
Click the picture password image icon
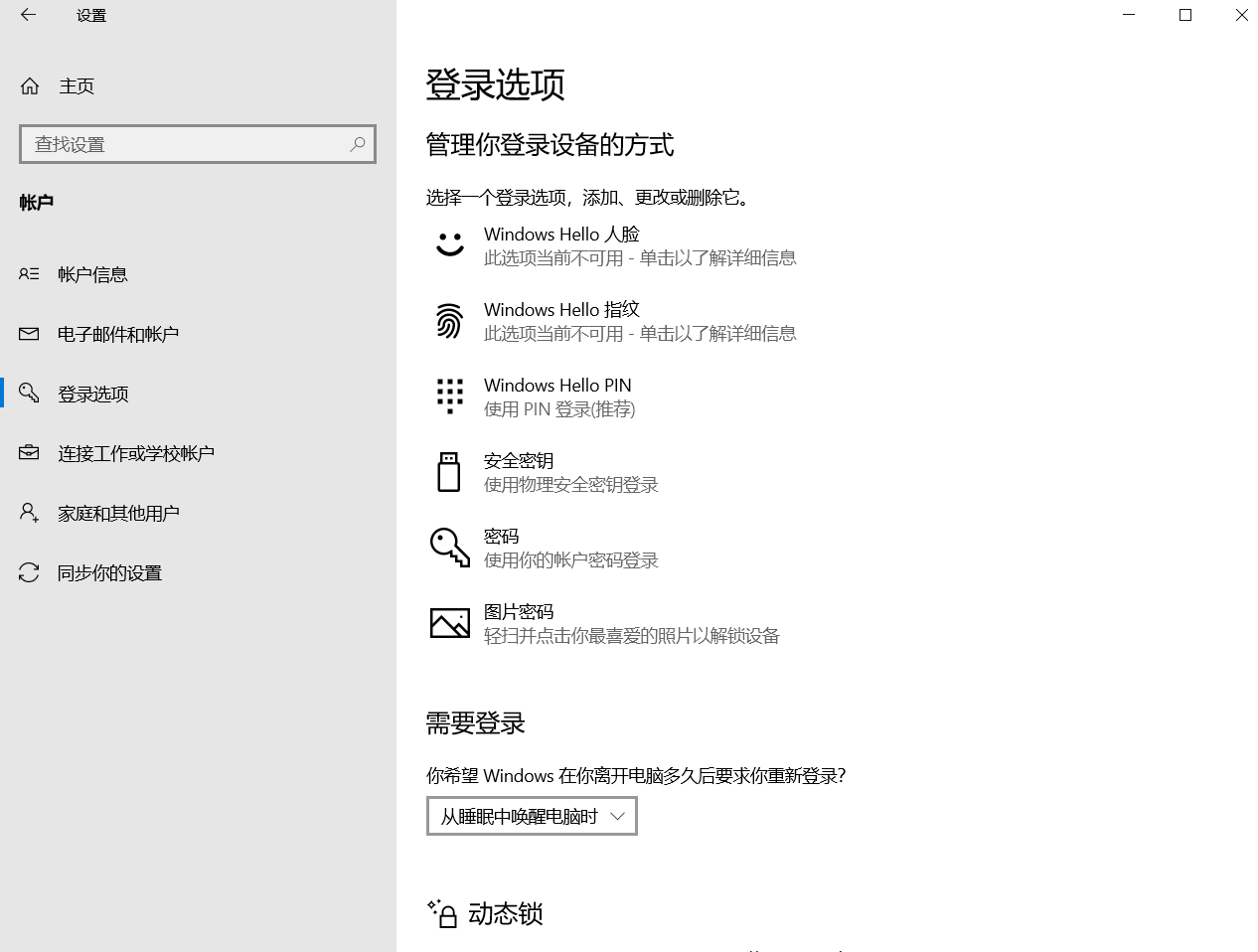coord(449,623)
